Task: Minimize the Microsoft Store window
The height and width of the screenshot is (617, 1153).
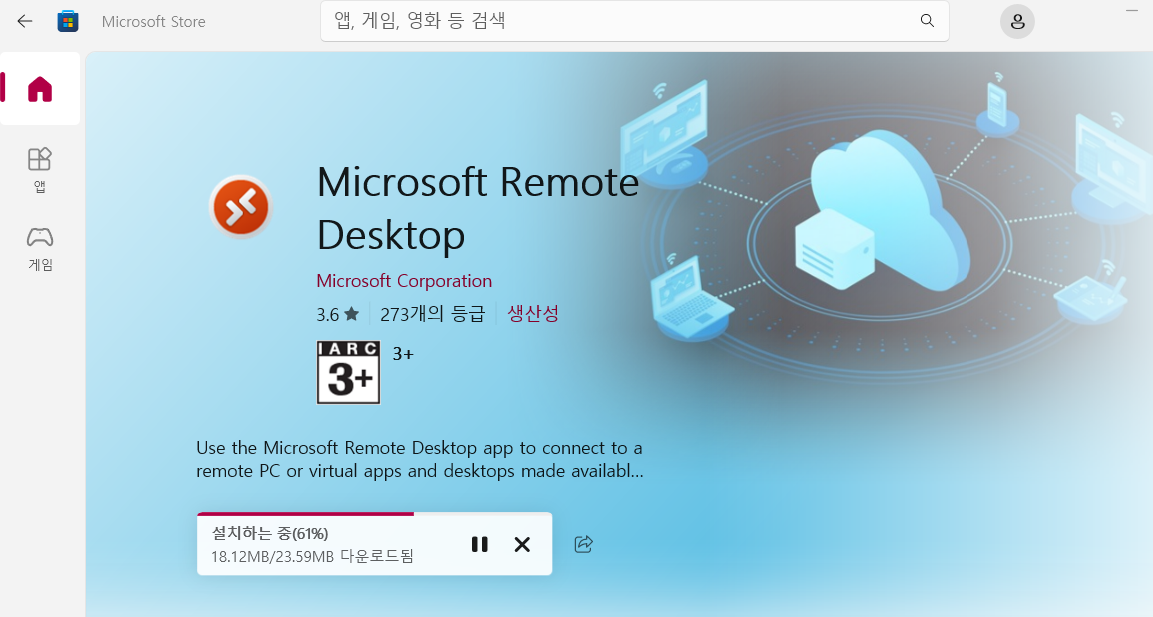Action: coord(1132,10)
